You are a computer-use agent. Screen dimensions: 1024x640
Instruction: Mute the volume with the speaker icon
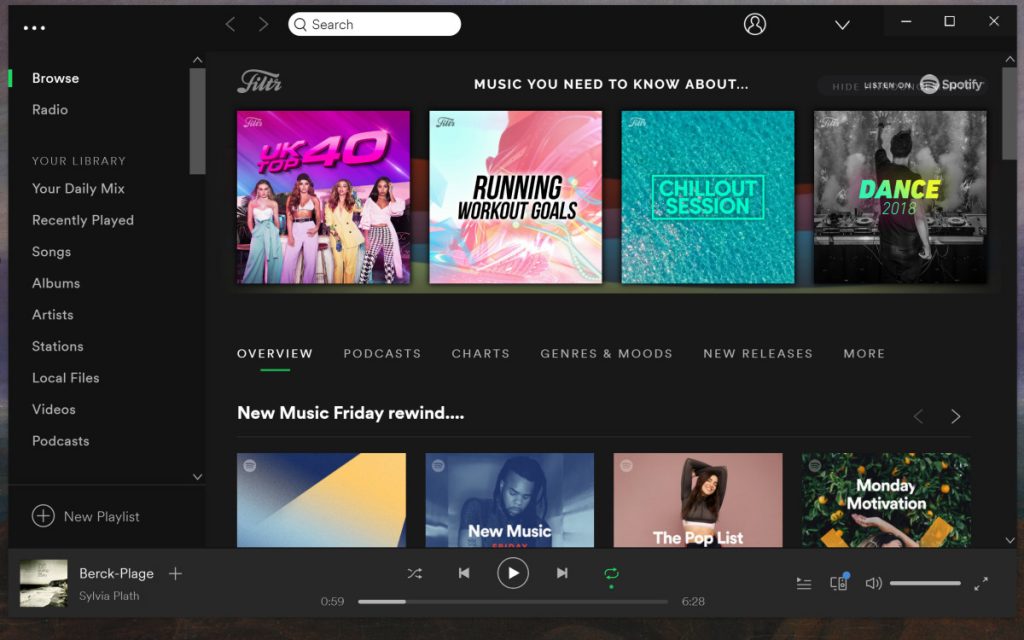(873, 583)
